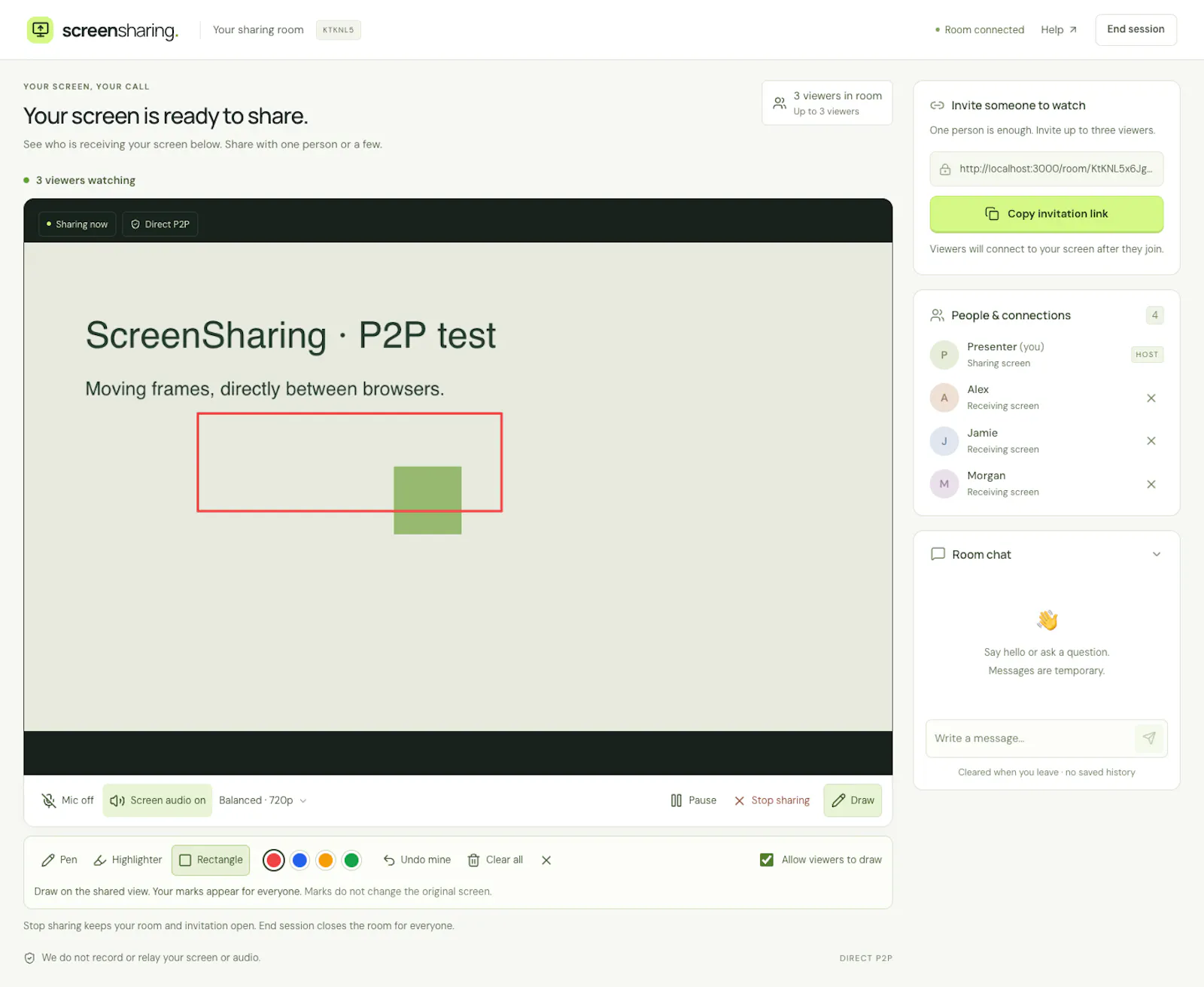Click the Room connected status text

(x=980, y=30)
